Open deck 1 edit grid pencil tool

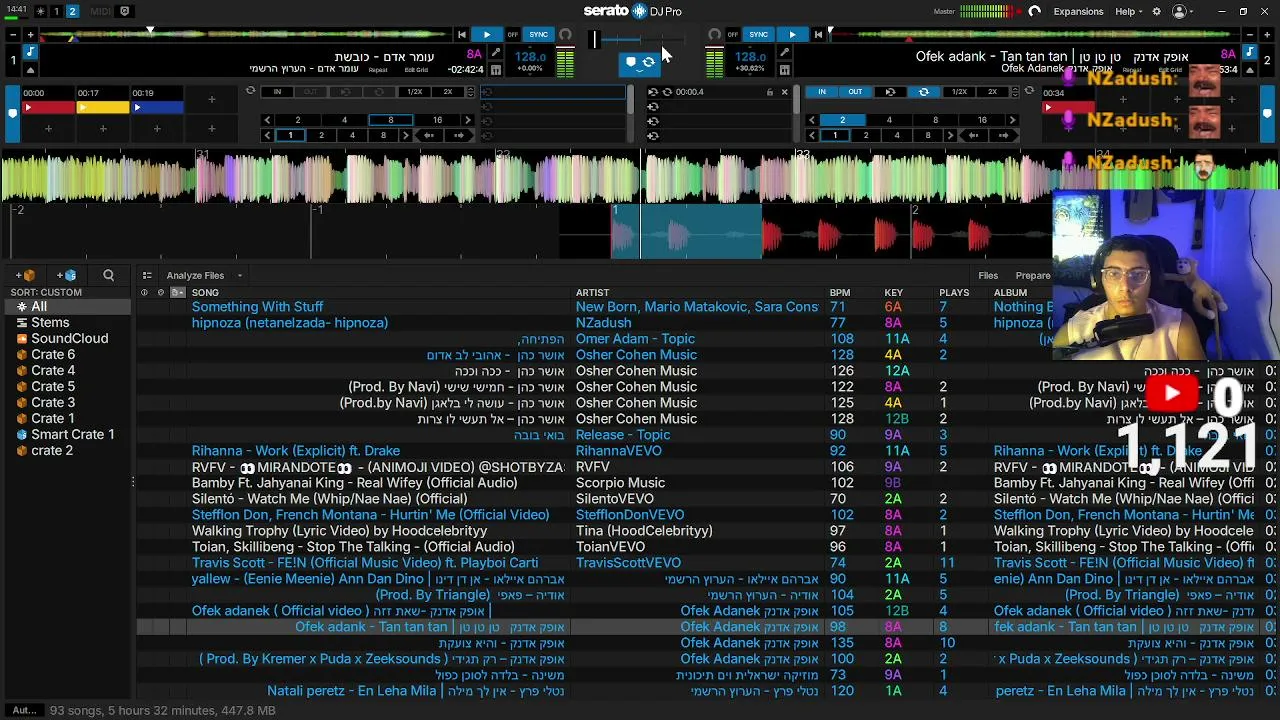point(495,53)
